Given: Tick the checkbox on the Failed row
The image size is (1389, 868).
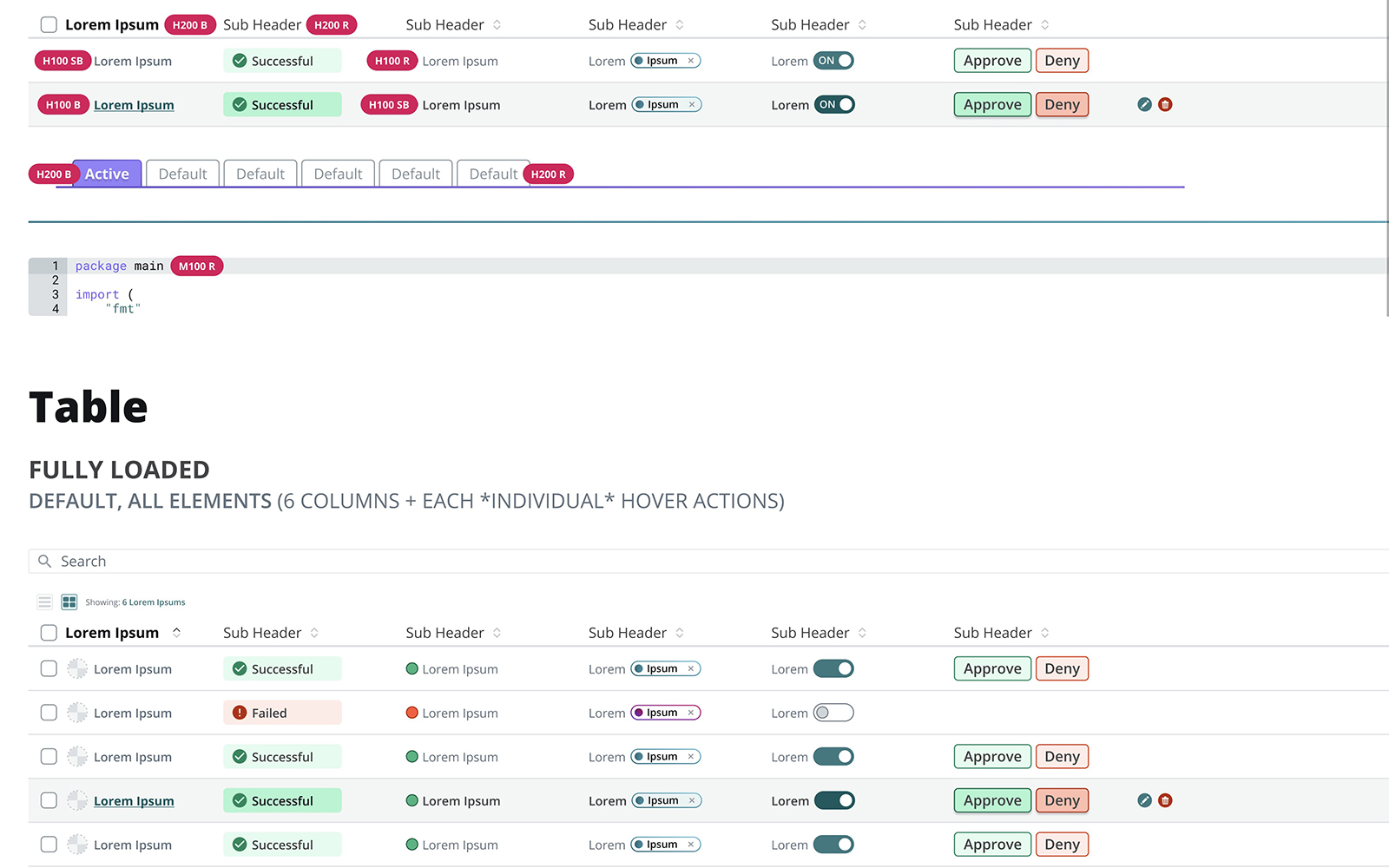Looking at the screenshot, I should (49, 713).
